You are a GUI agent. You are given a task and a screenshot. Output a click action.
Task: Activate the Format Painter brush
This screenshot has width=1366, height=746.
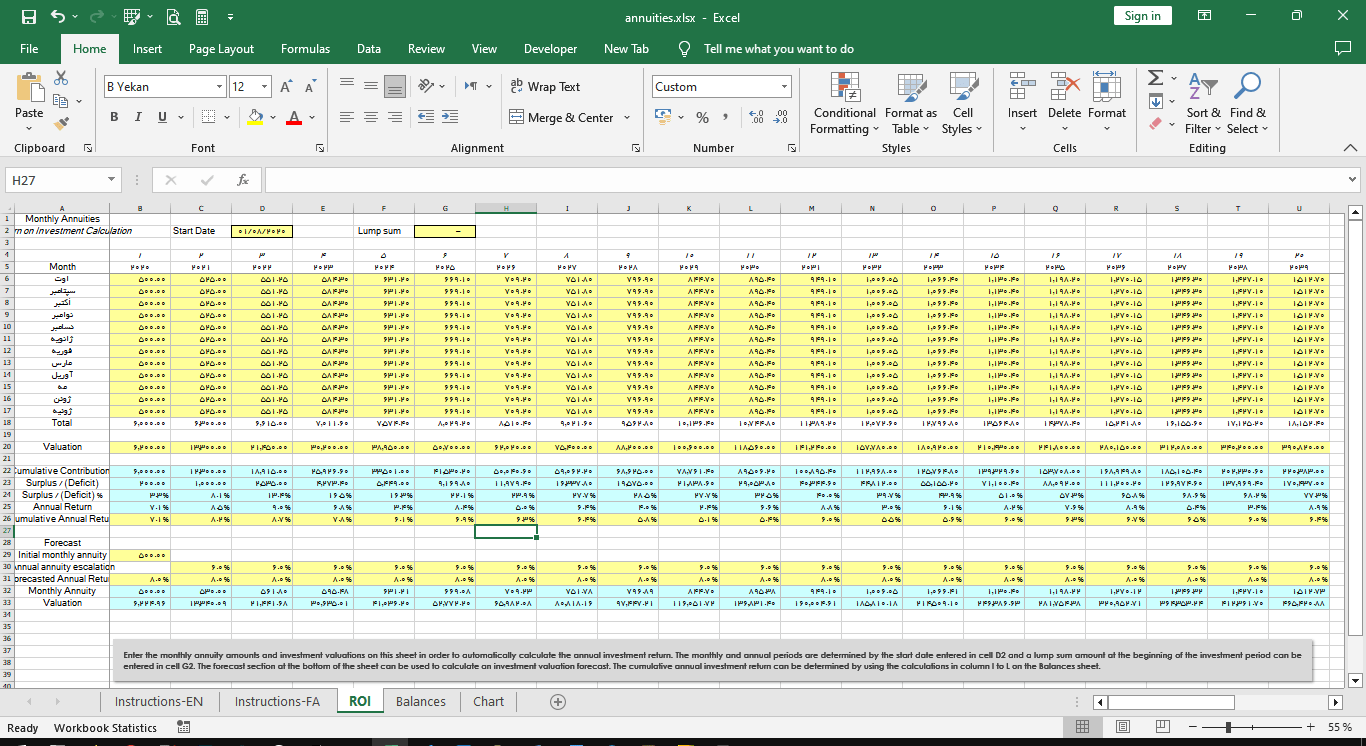[62, 124]
